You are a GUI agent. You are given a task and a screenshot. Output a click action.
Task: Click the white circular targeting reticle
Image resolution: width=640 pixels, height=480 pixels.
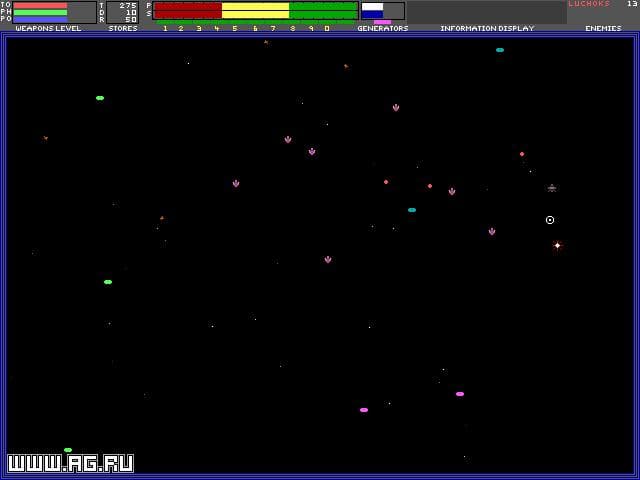point(550,220)
